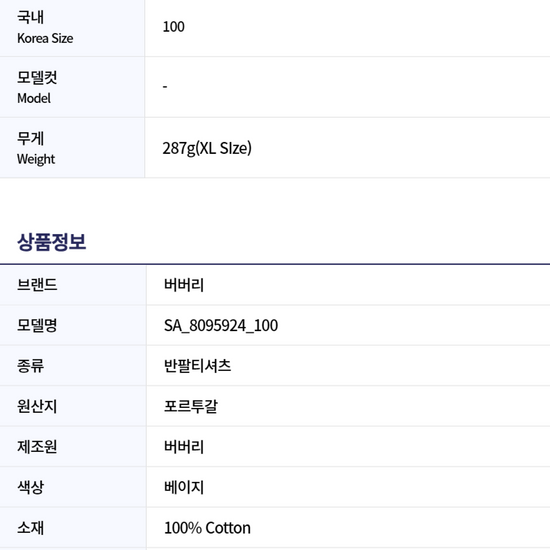Screen dimensions: 550x550
Task: Click the 모델컷 Model label cell
Action: tap(72, 87)
